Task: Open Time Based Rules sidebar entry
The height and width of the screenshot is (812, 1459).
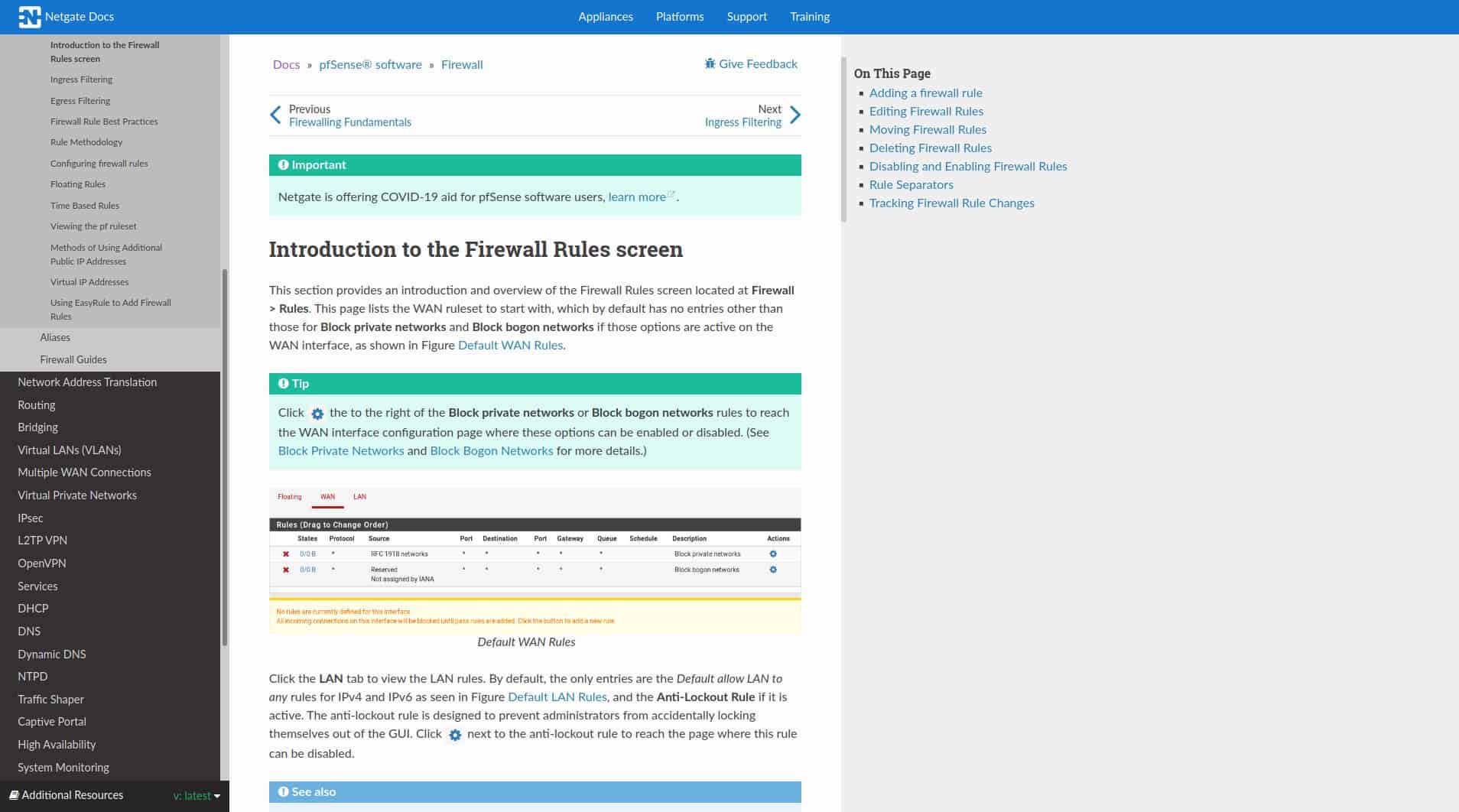Action: pos(85,206)
